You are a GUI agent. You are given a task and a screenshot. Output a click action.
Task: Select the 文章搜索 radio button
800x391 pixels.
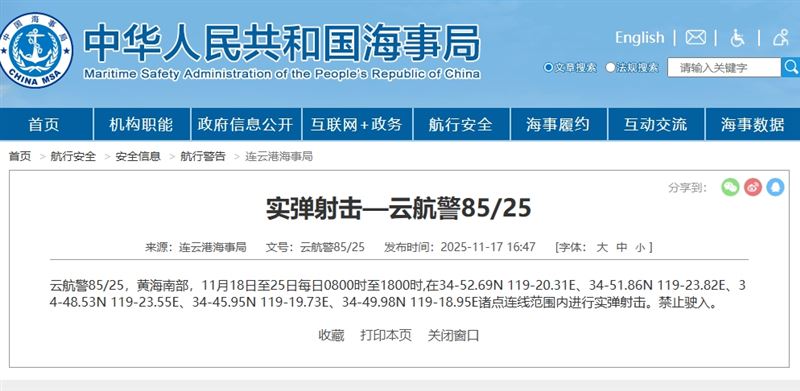point(548,67)
